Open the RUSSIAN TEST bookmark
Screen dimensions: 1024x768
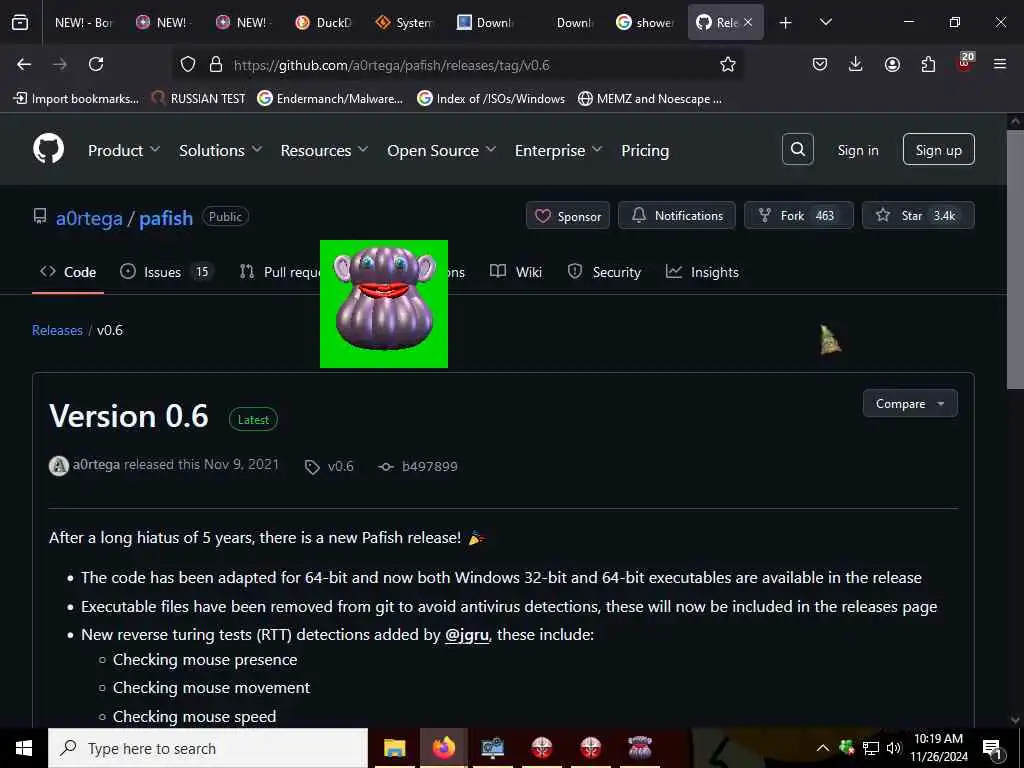point(199,99)
